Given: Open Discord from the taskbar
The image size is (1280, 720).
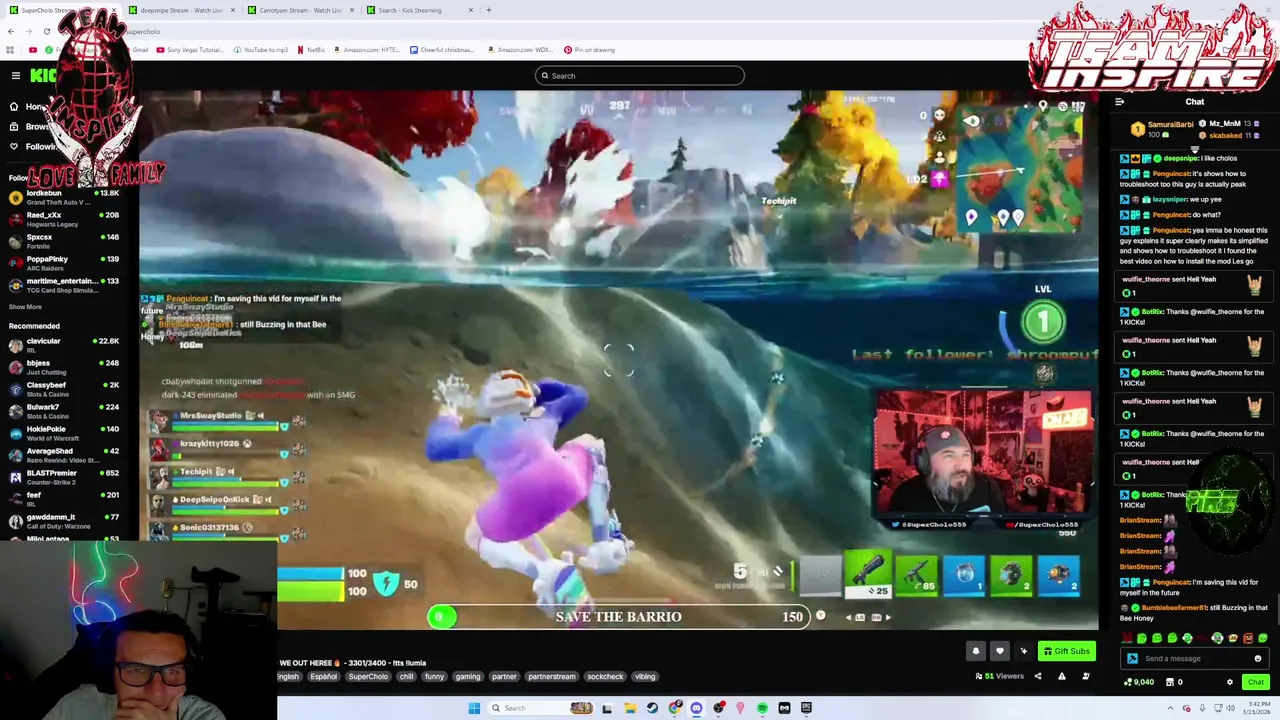Looking at the screenshot, I should [x=696, y=708].
